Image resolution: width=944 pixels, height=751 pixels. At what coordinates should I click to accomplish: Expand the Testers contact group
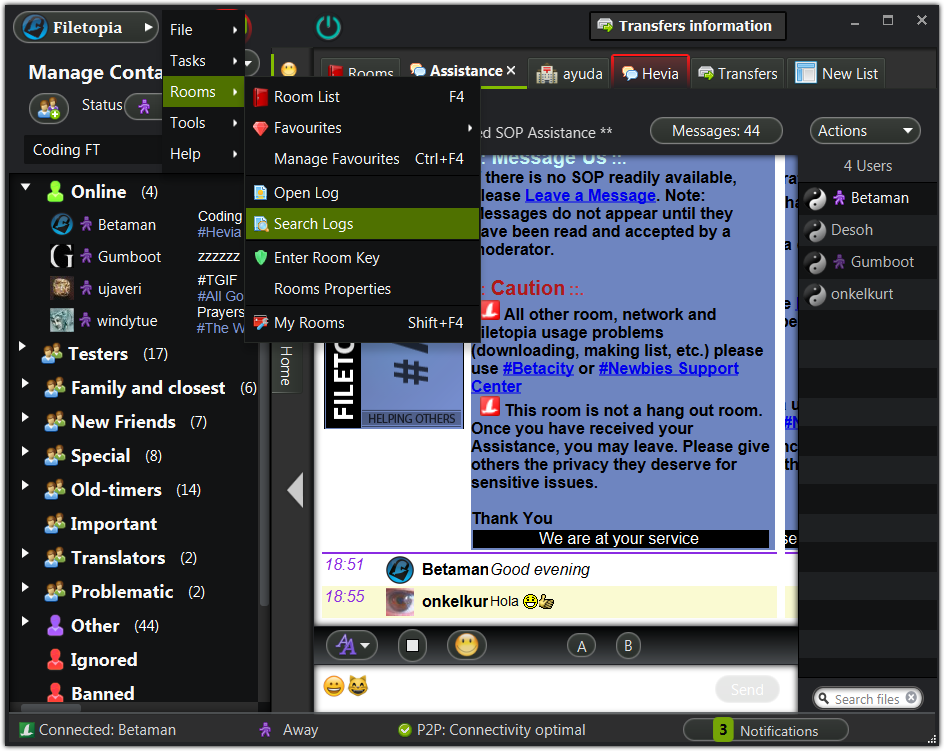click(23, 346)
